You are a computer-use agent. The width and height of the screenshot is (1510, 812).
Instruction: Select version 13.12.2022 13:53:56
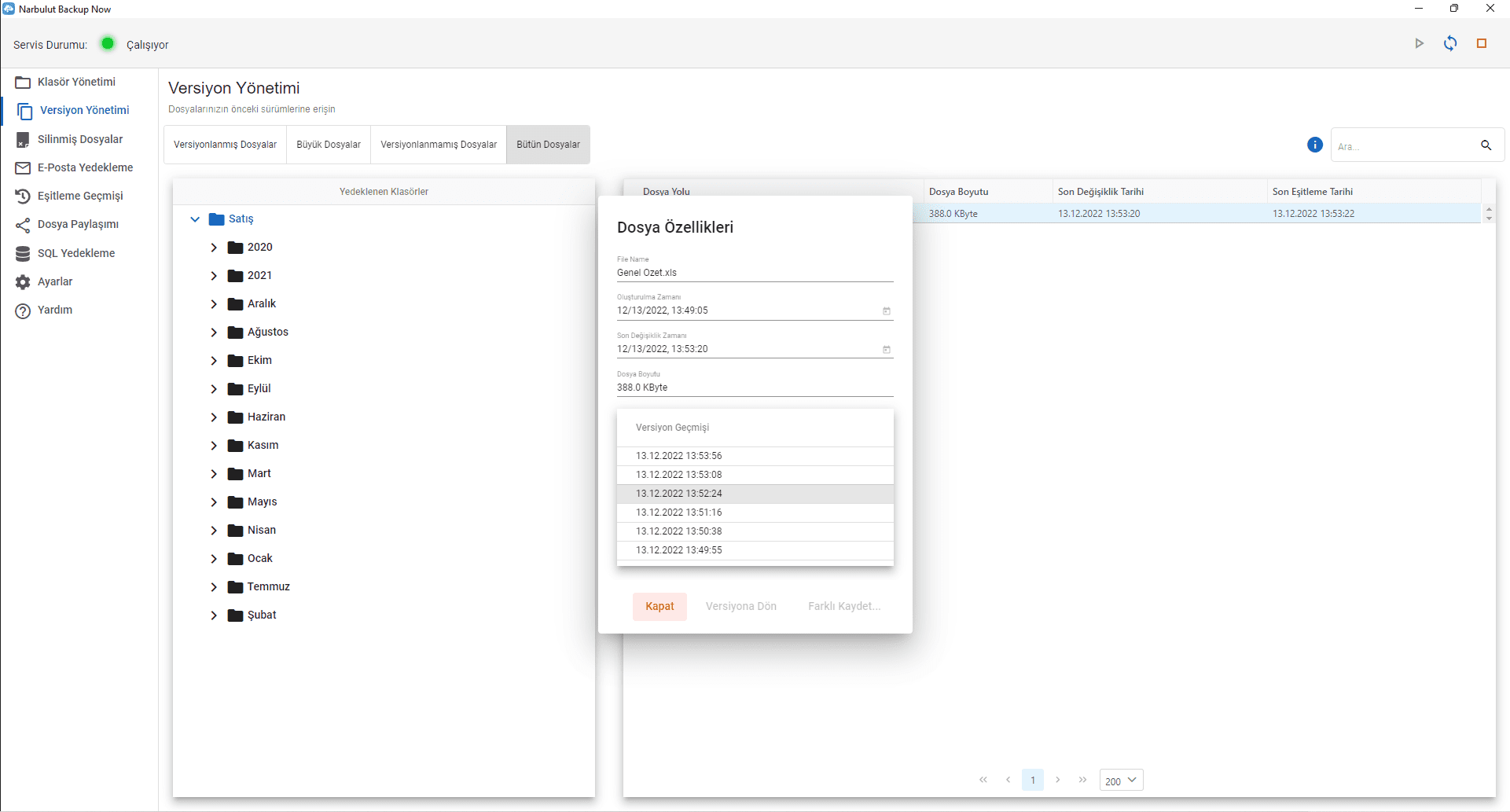[678, 456]
